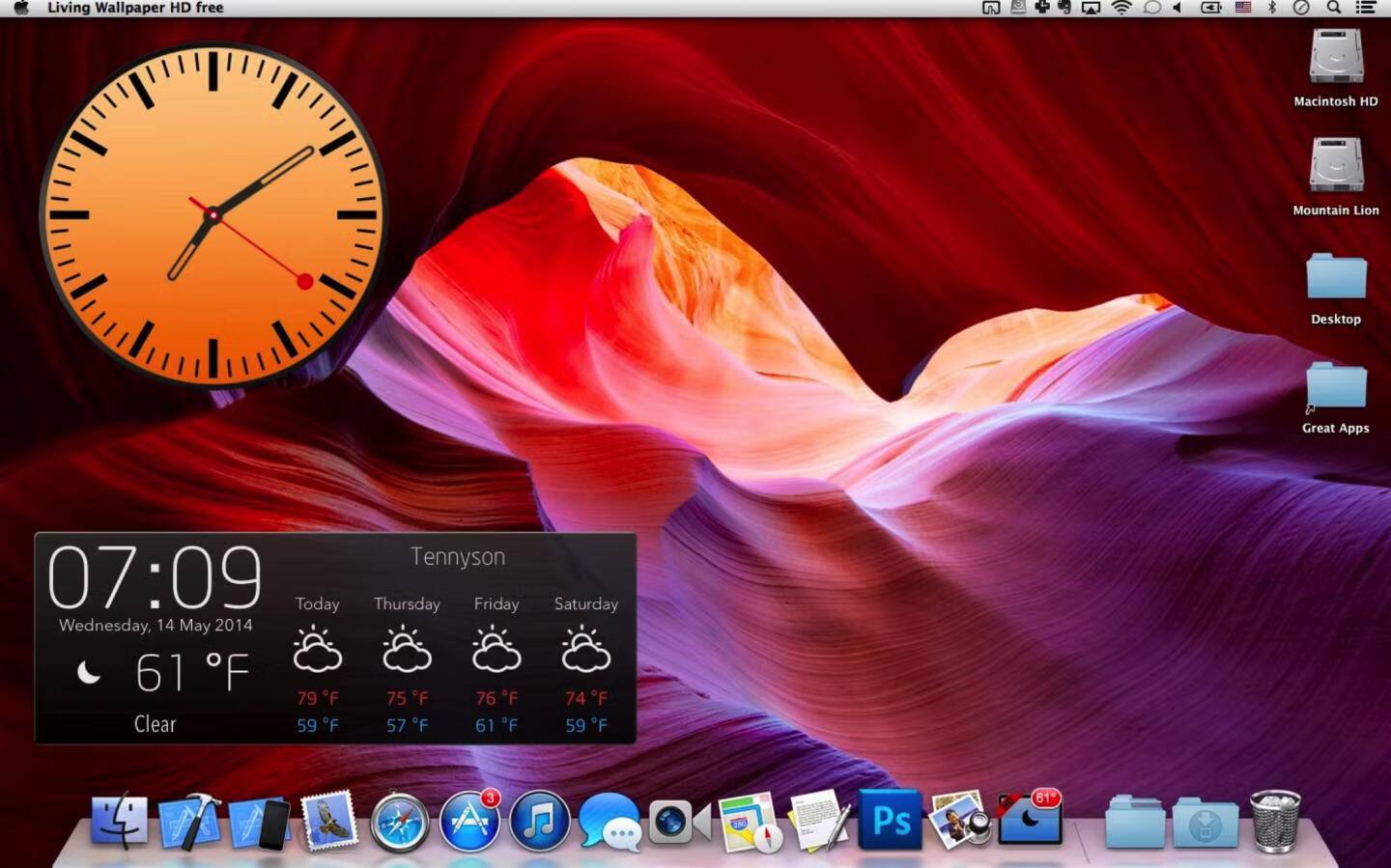Open Messages speech bubble in menu bar
The height and width of the screenshot is (868, 1391).
click(1151, 8)
